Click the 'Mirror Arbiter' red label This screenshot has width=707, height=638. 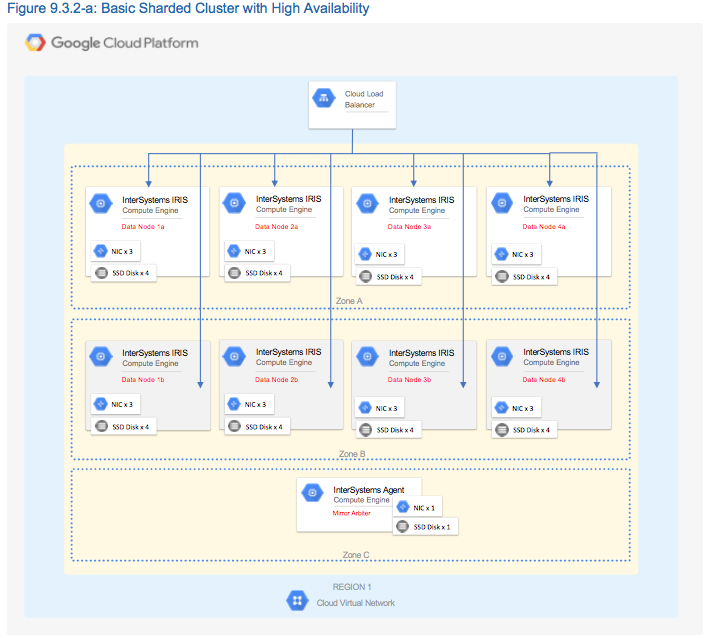[x=351, y=513]
